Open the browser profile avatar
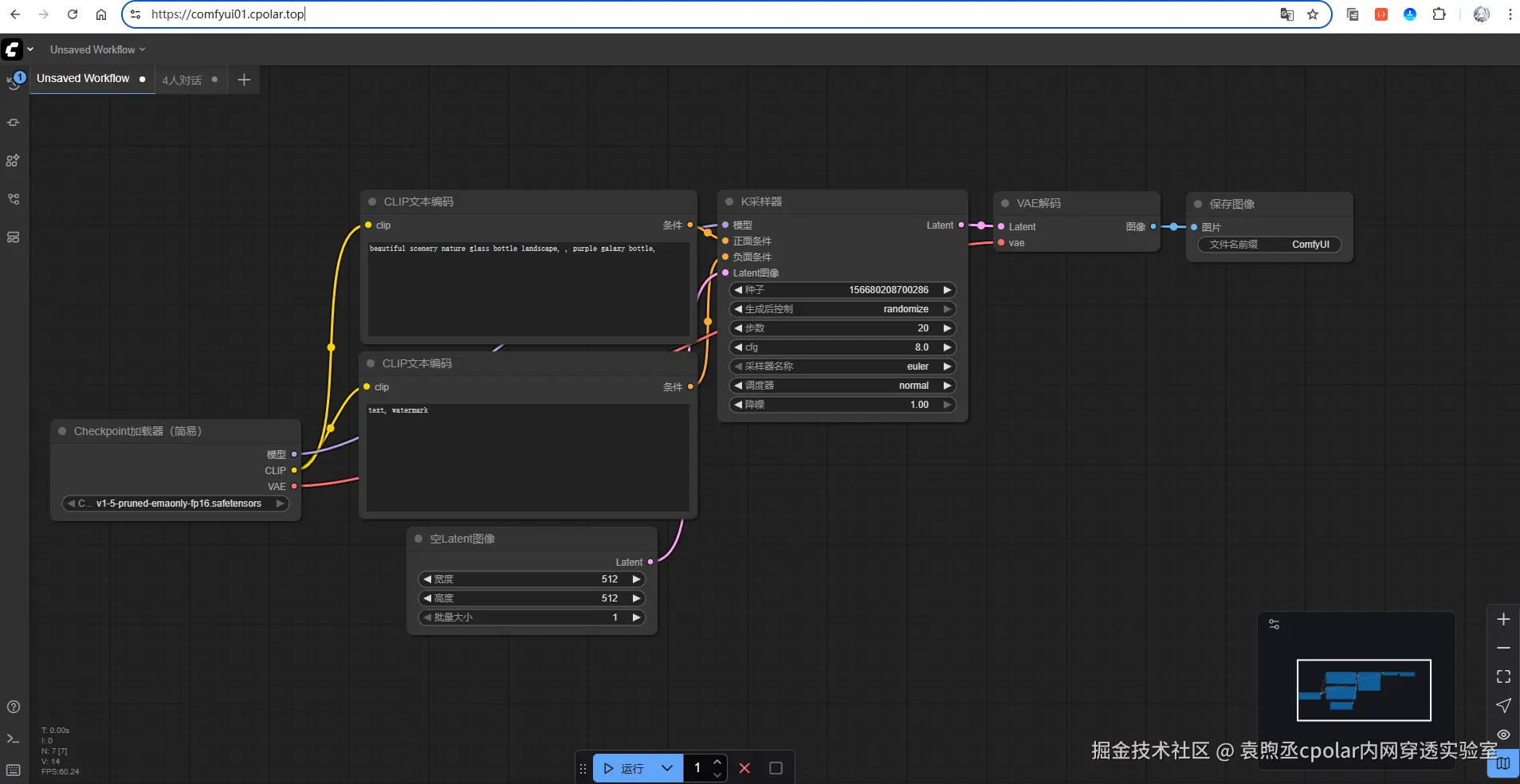 1481,14
